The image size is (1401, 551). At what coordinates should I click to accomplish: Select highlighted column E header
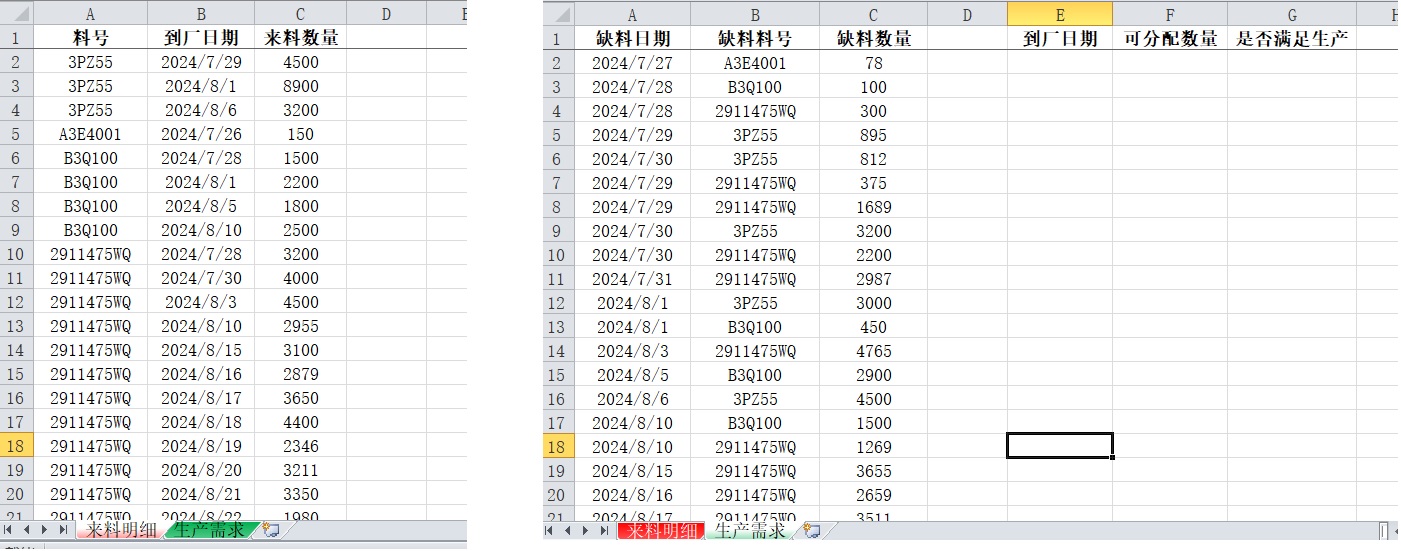1060,14
